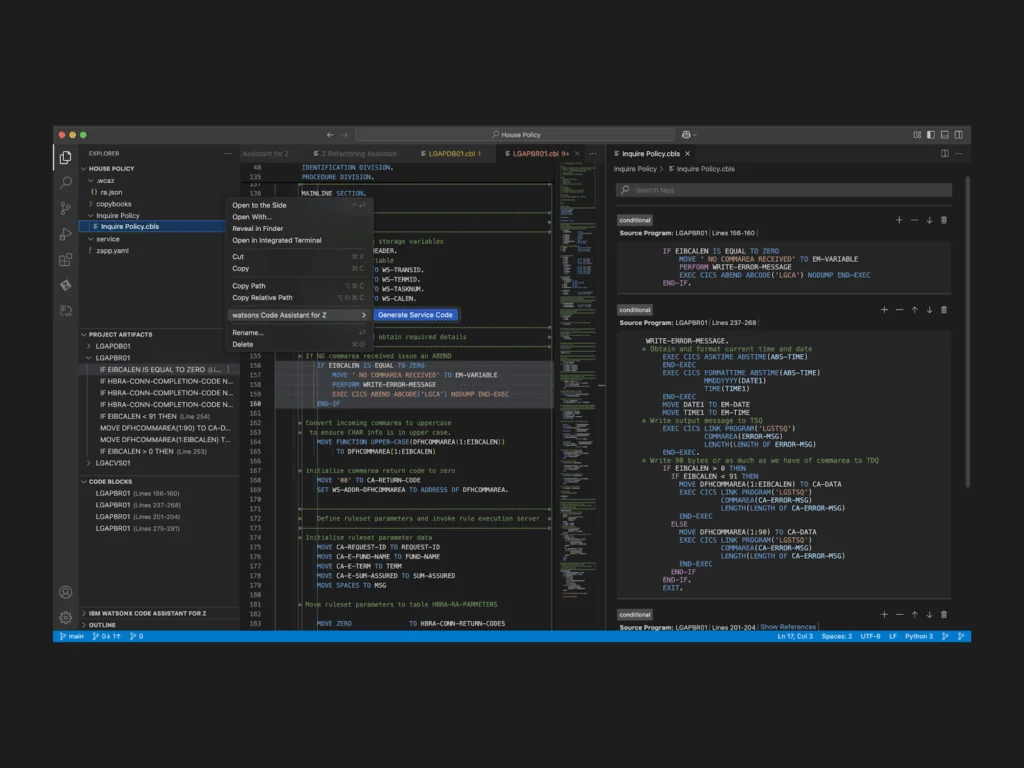Open the Run and Debug view
The image size is (1024, 768).
65,234
